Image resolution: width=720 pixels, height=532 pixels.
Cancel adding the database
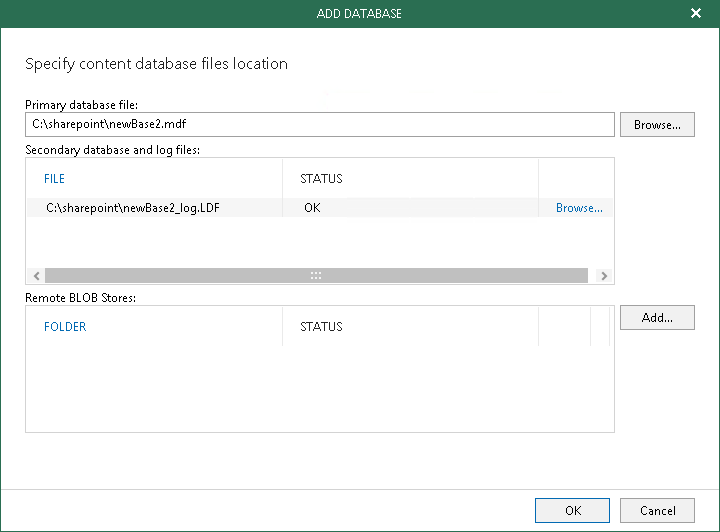point(657,510)
